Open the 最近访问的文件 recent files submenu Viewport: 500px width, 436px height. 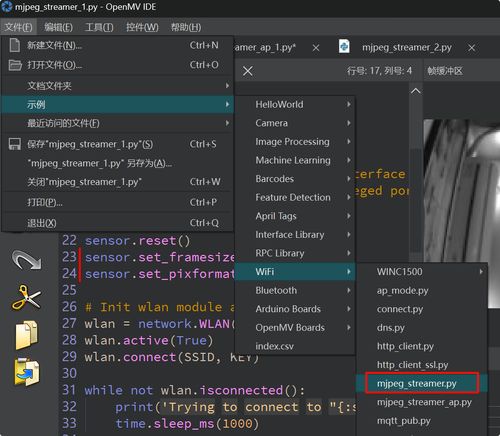(117, 123)
